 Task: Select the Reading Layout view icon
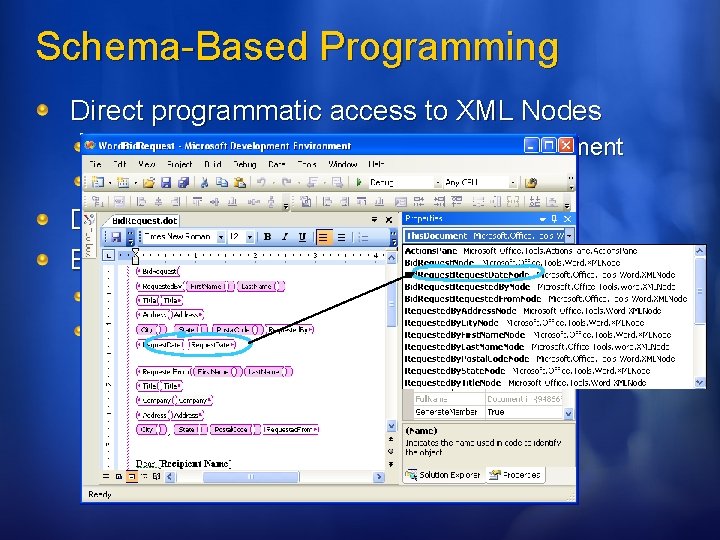156,477
